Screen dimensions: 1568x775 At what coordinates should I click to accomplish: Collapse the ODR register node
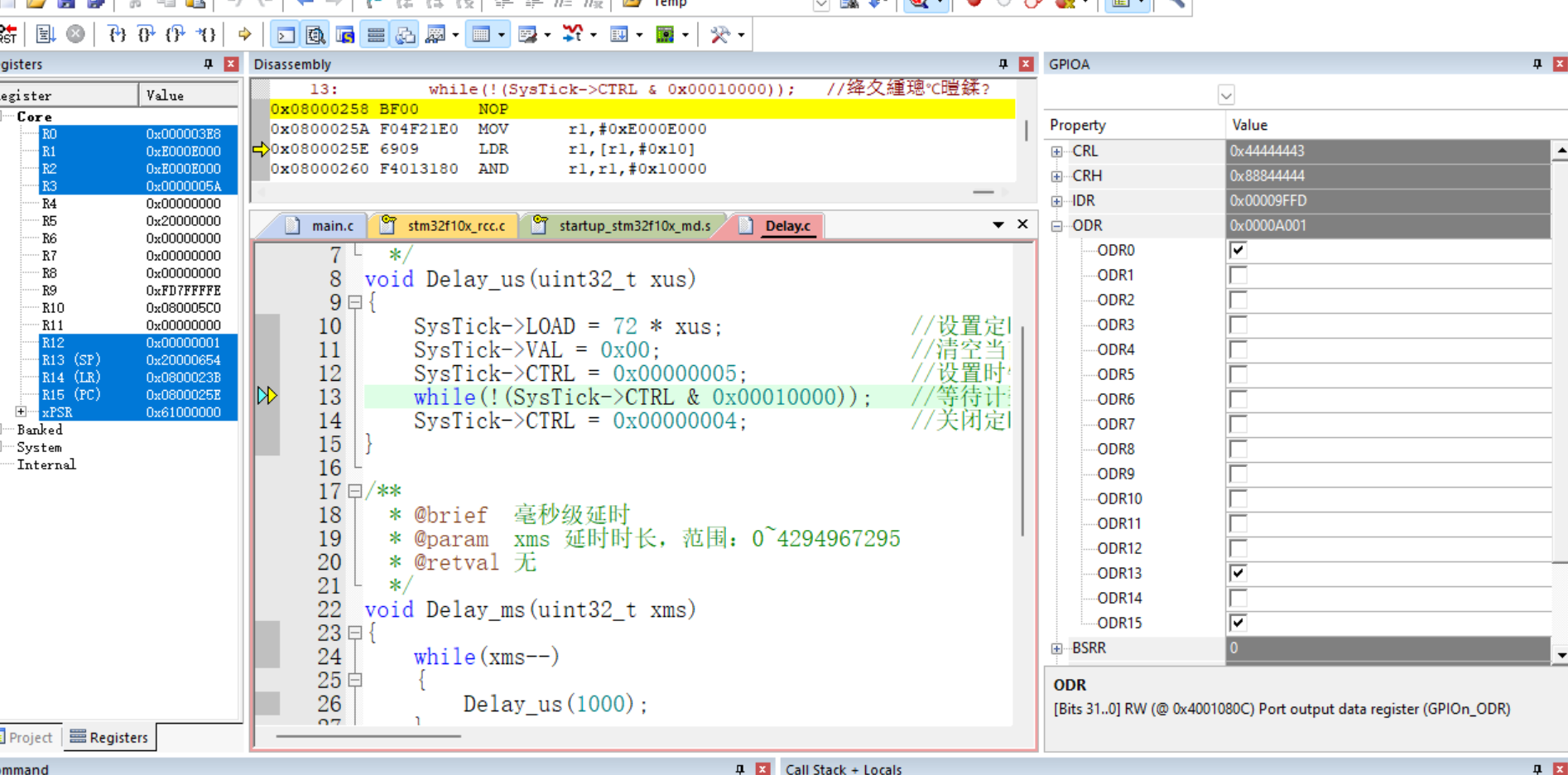(x=1057, y=226)
